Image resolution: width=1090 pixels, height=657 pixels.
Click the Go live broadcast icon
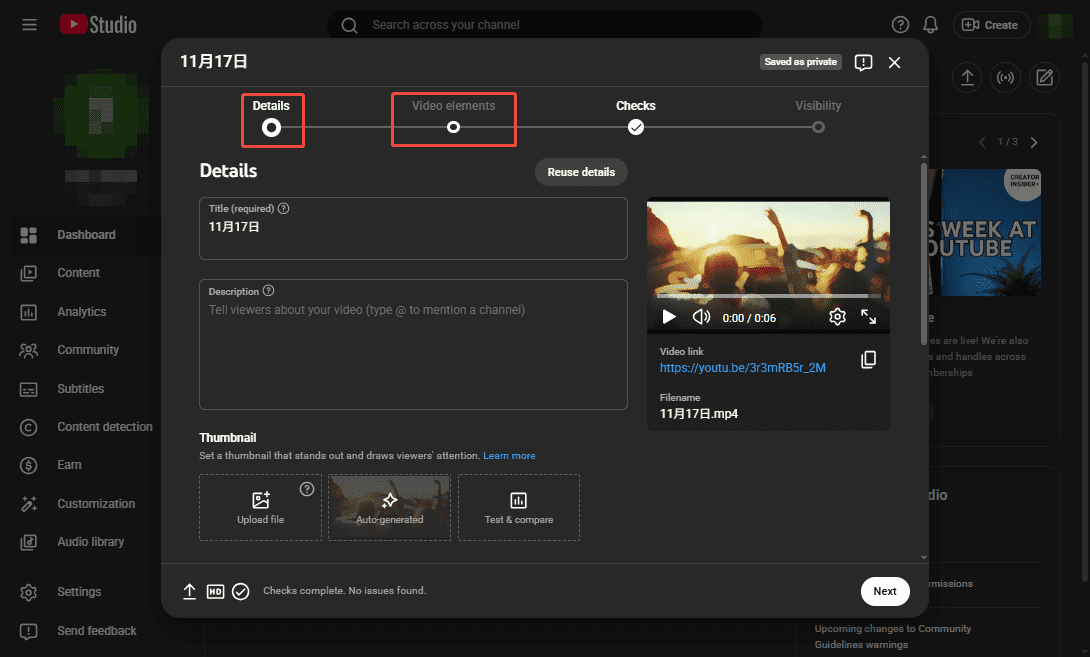(x=1005, y=77)
